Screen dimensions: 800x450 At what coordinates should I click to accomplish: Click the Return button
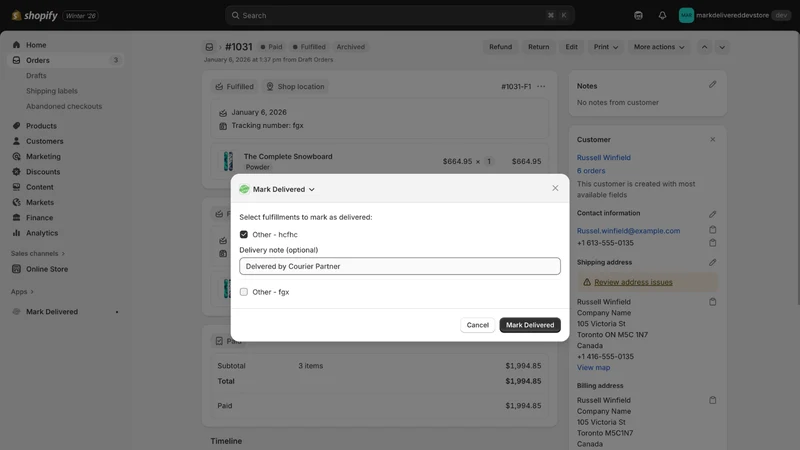pyautogui.click(x=538, y=47)
